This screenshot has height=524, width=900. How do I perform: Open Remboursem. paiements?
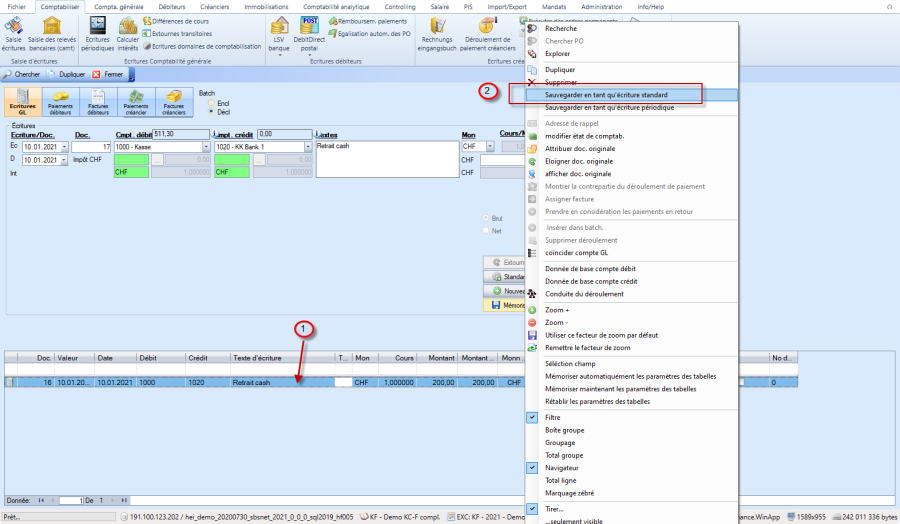[x=368, y=21]
